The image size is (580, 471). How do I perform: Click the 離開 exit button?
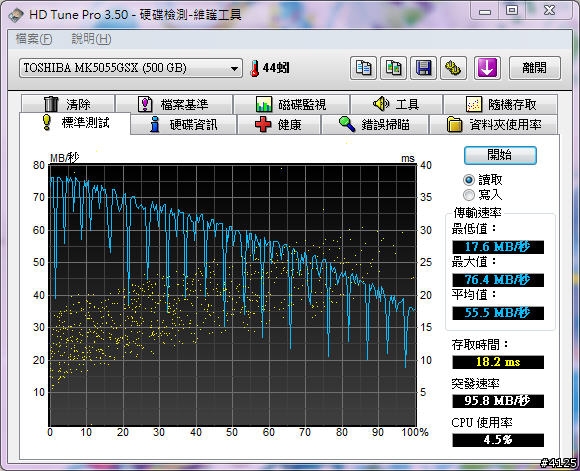[535, 68]
